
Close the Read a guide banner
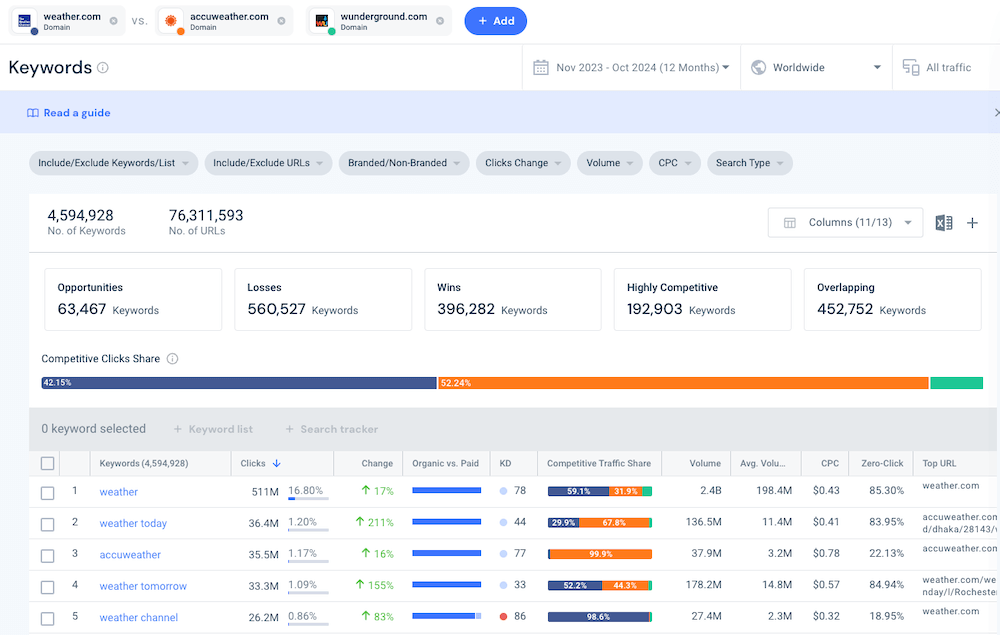tap(995, 113)
